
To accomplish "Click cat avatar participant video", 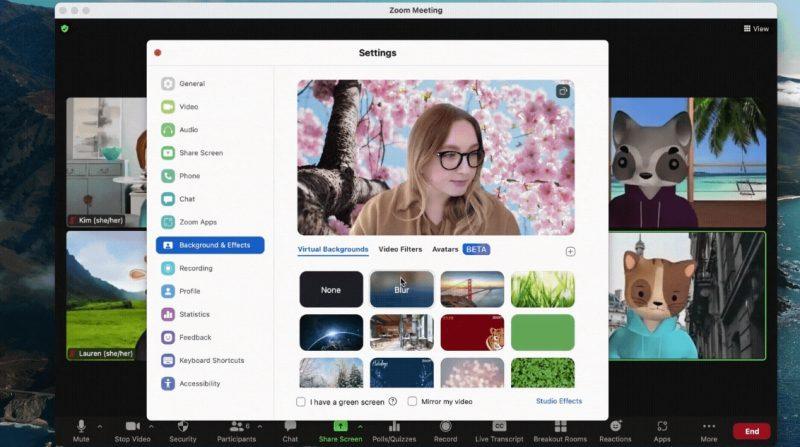I will (687, 296).
